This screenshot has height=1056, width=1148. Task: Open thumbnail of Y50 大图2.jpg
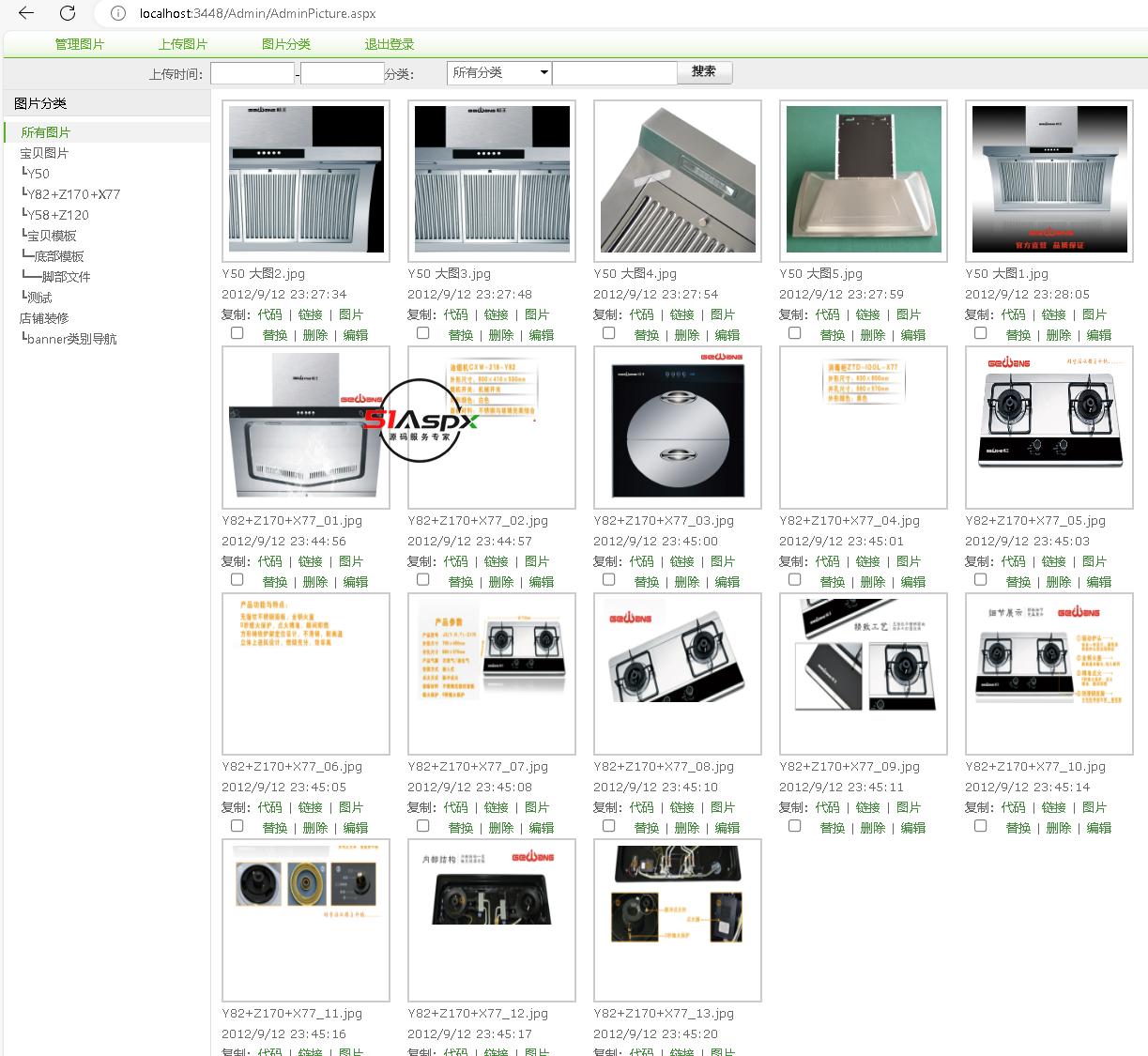point(306,180)
